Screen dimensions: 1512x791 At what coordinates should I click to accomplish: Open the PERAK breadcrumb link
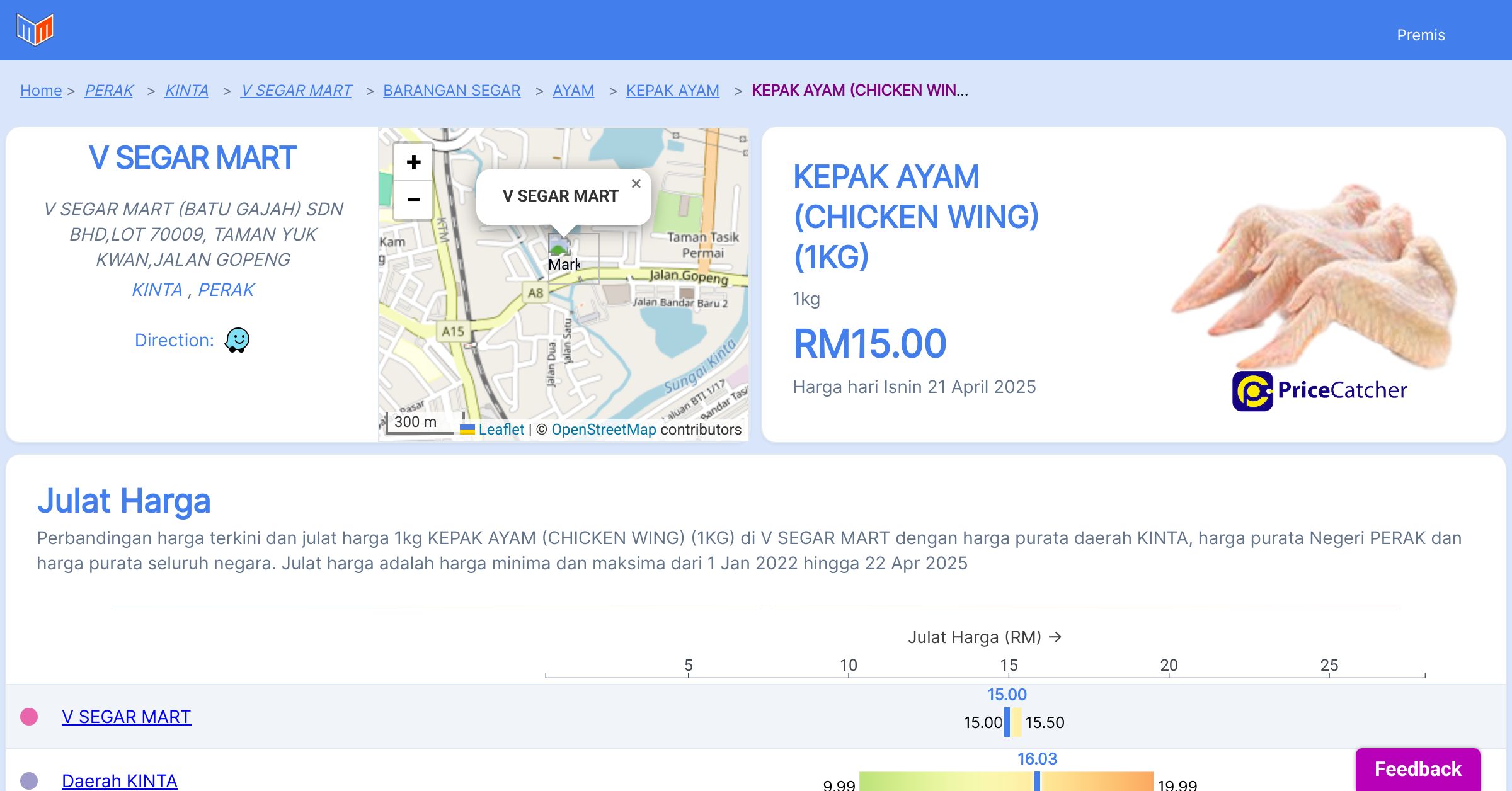click(109, 91)
